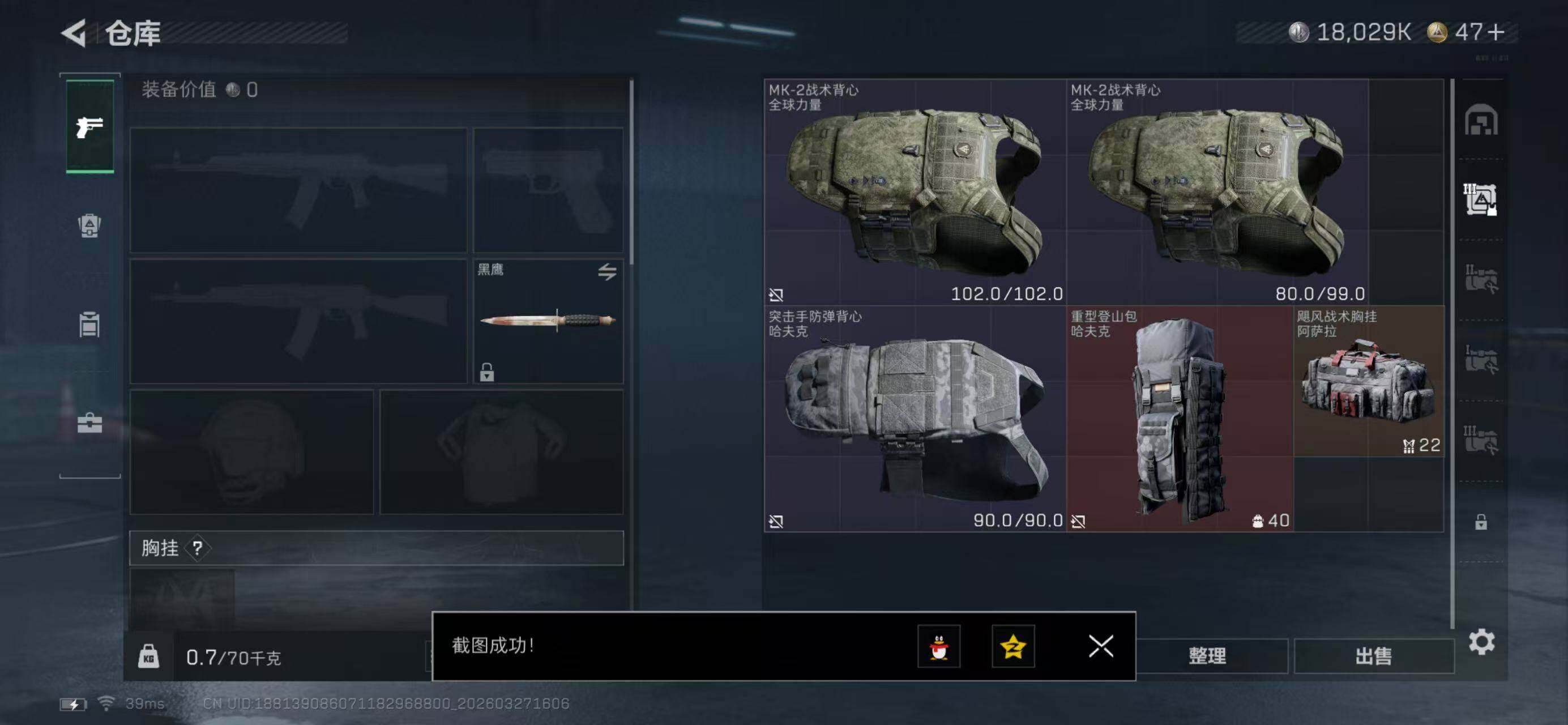The width and height of the screenshot is (1568, 725).
Task: Tap the question mark next to 胸挂
Action: click(197, 548)
